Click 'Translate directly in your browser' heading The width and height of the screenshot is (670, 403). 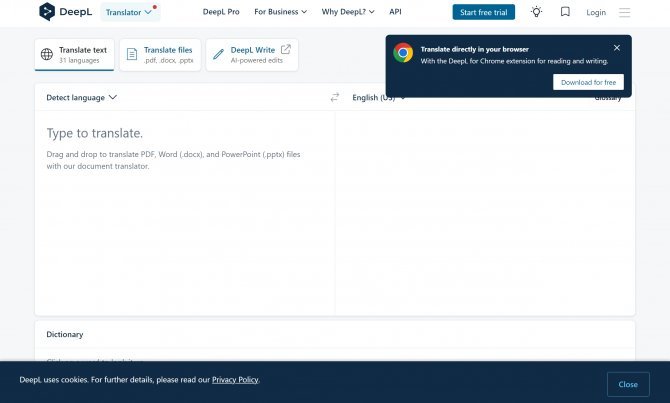(x=474, y=49)
